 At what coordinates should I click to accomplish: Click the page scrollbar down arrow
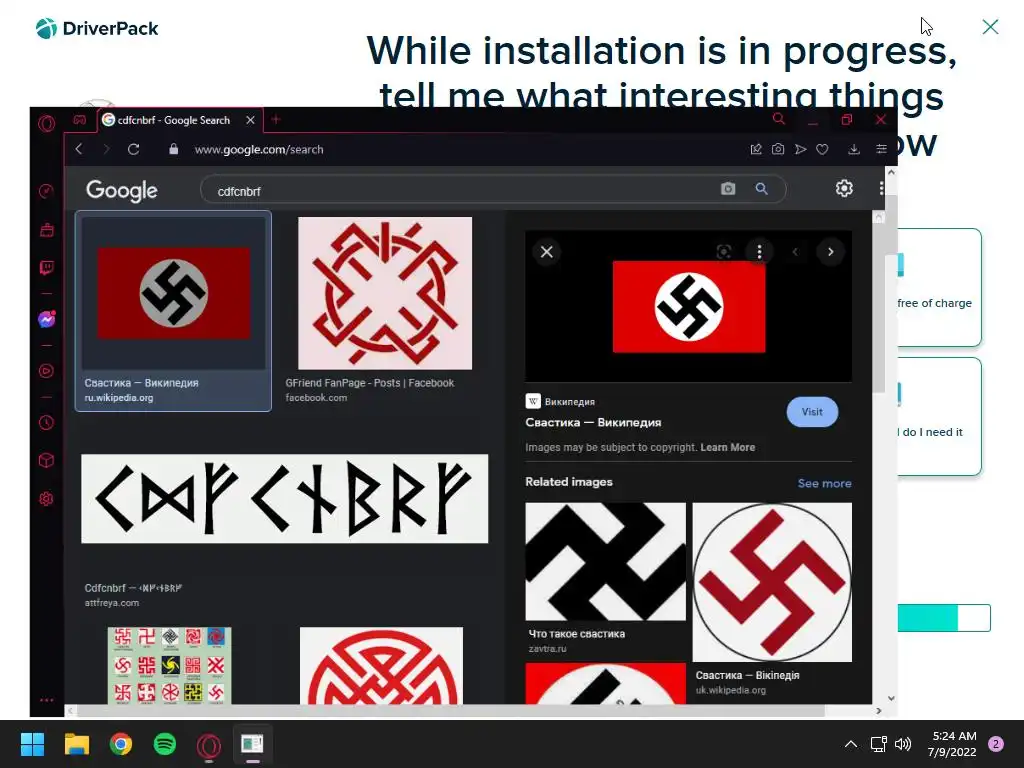[891, 698]
